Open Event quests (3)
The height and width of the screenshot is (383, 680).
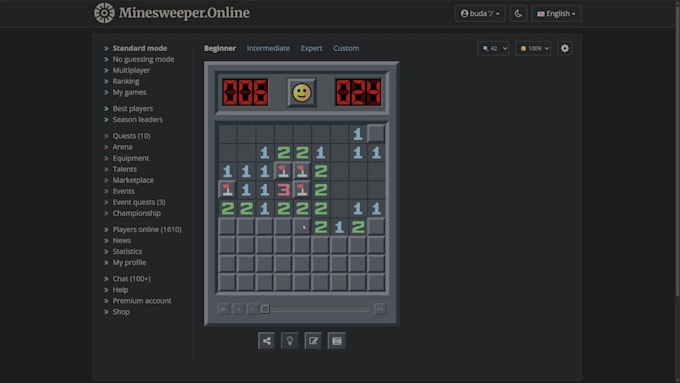[x=139, y=202]
